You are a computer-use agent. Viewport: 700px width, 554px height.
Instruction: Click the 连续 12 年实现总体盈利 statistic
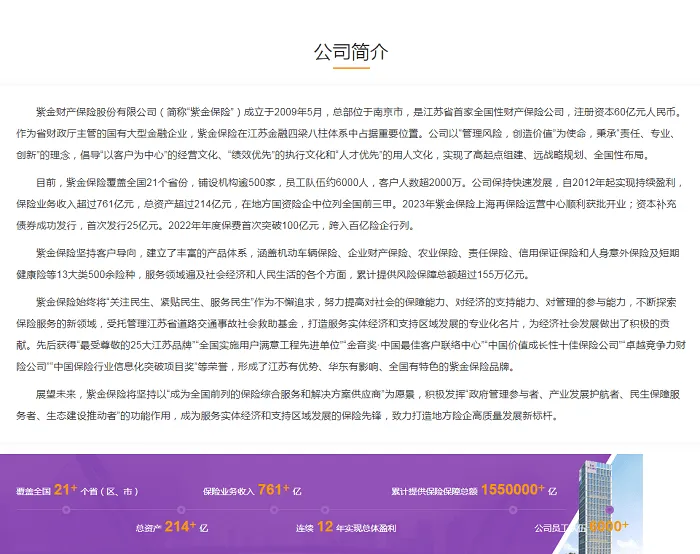tap(345, 526)
